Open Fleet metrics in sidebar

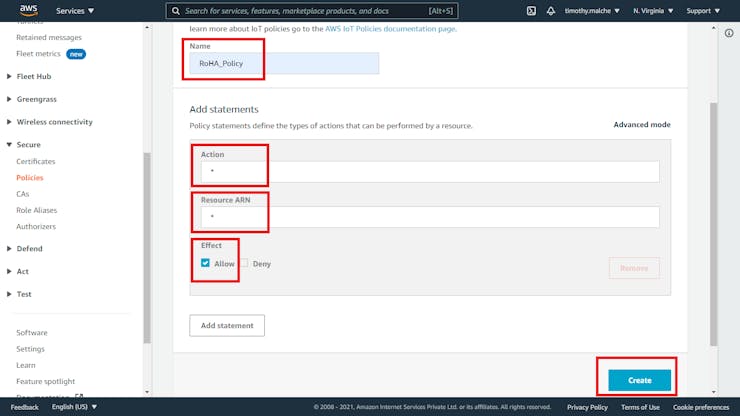pos(38,54)
